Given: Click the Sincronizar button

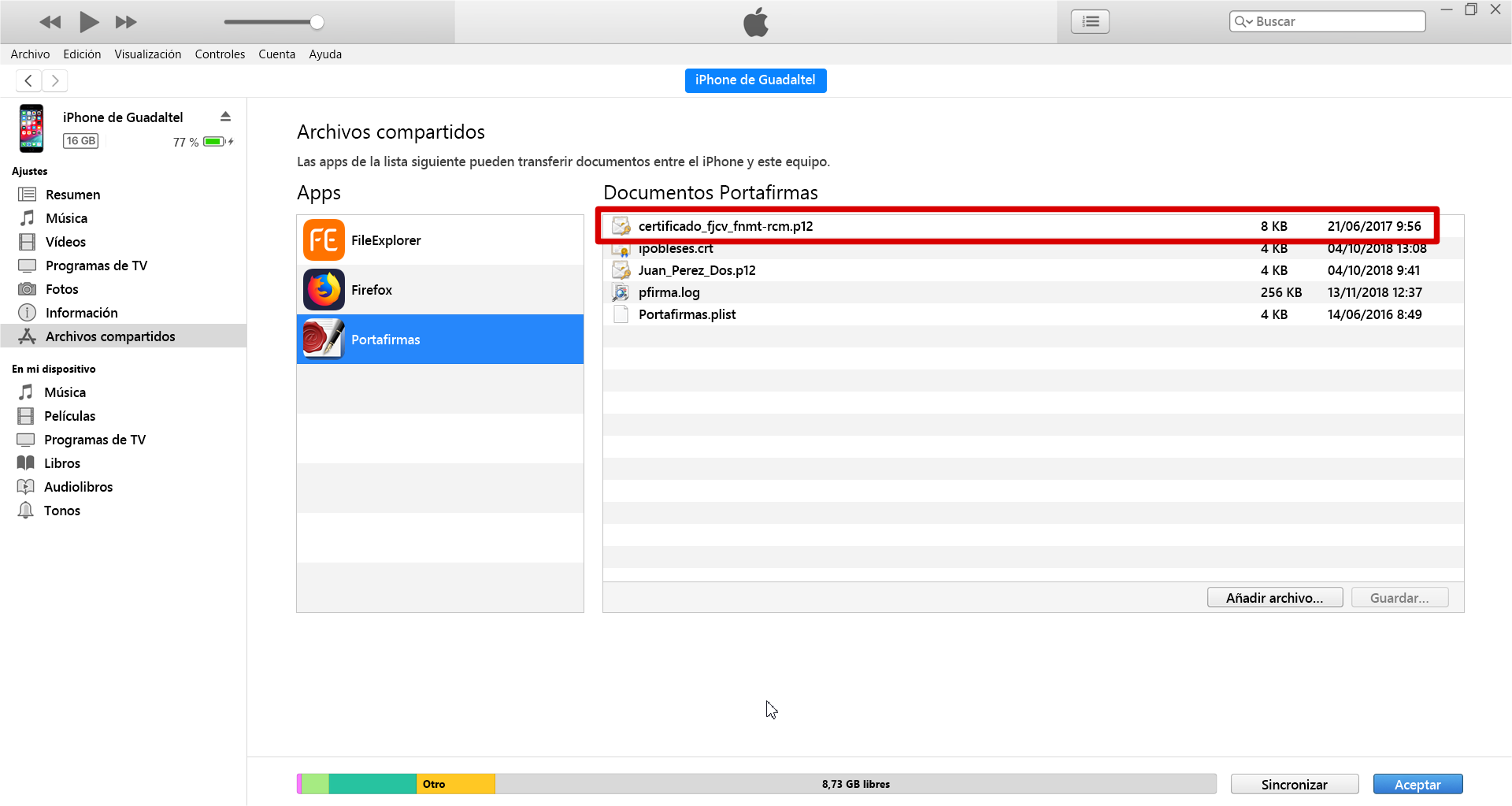Looking at the screenshot, I should click(1294, 784).
